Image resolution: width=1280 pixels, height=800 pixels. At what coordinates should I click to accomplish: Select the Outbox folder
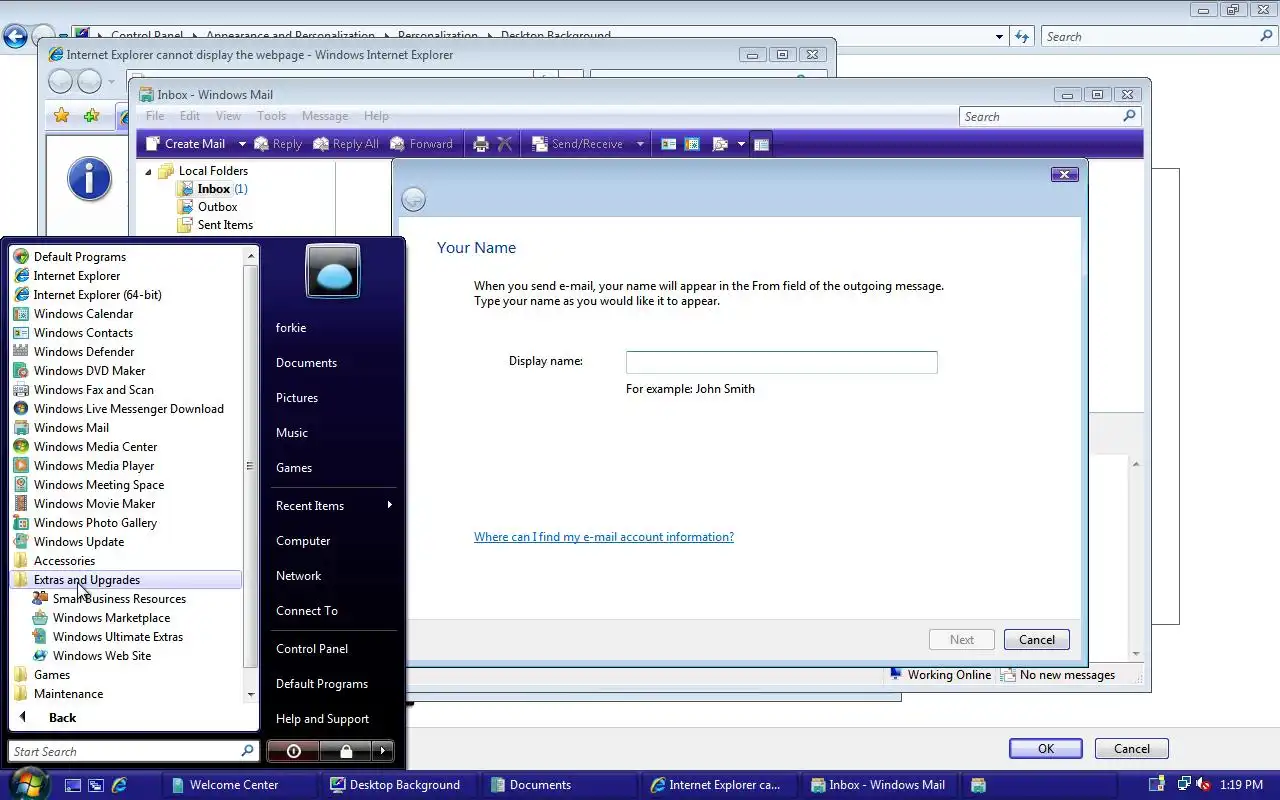pyautogui.click(x=208, y=207)
